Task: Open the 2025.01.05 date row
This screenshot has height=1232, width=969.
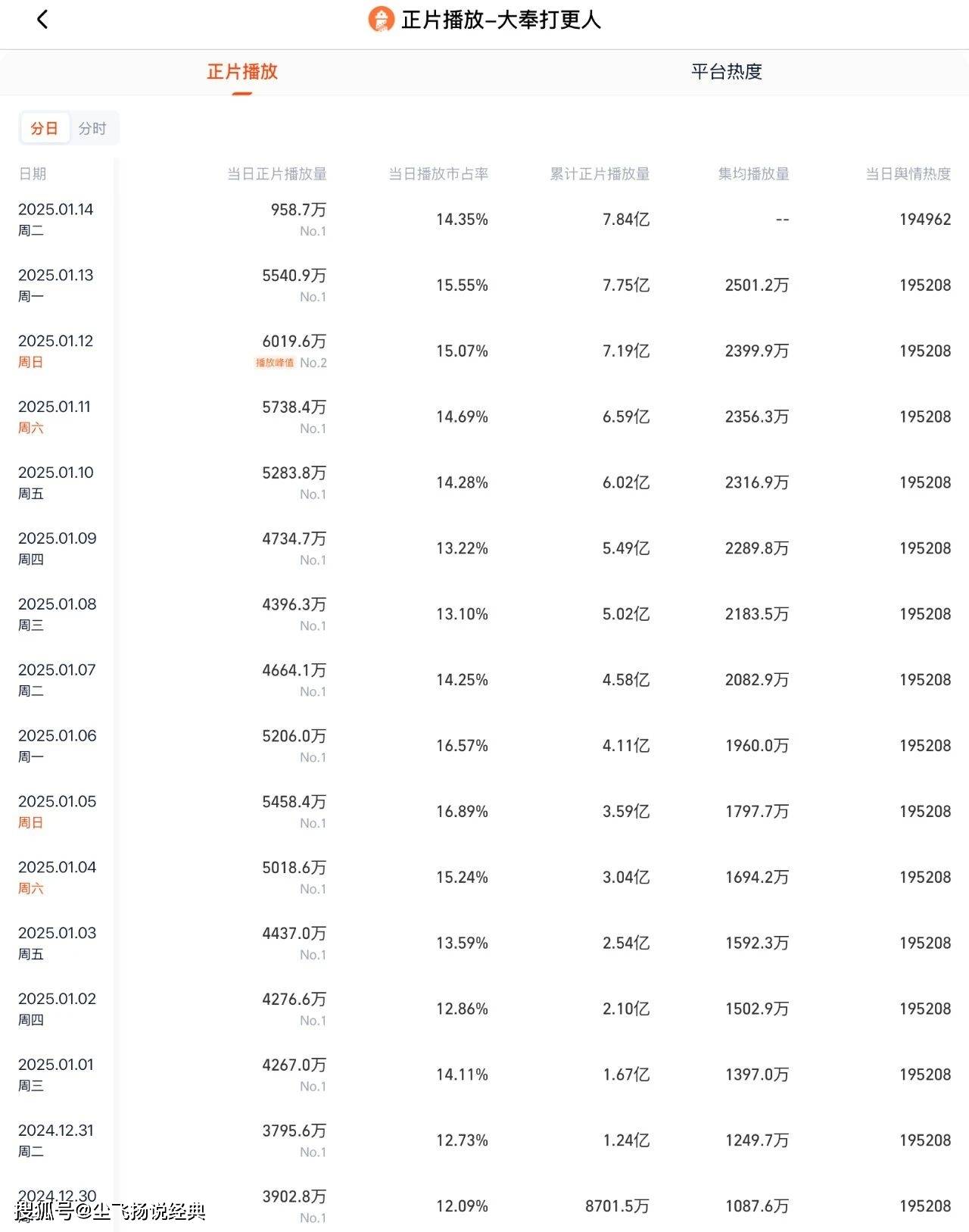Action: tap(58, 802)
